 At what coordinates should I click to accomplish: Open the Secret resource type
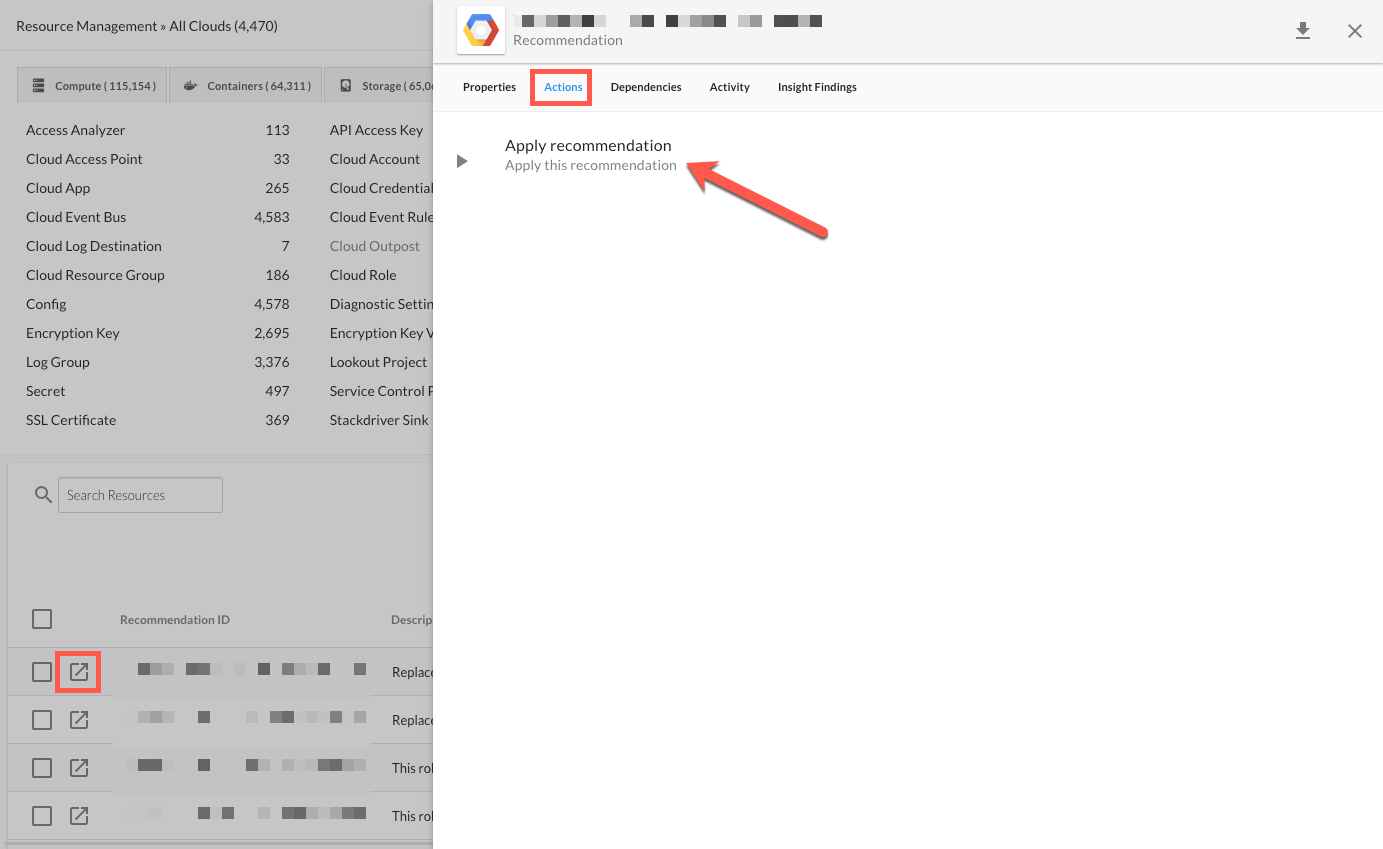tap(46, 391)
